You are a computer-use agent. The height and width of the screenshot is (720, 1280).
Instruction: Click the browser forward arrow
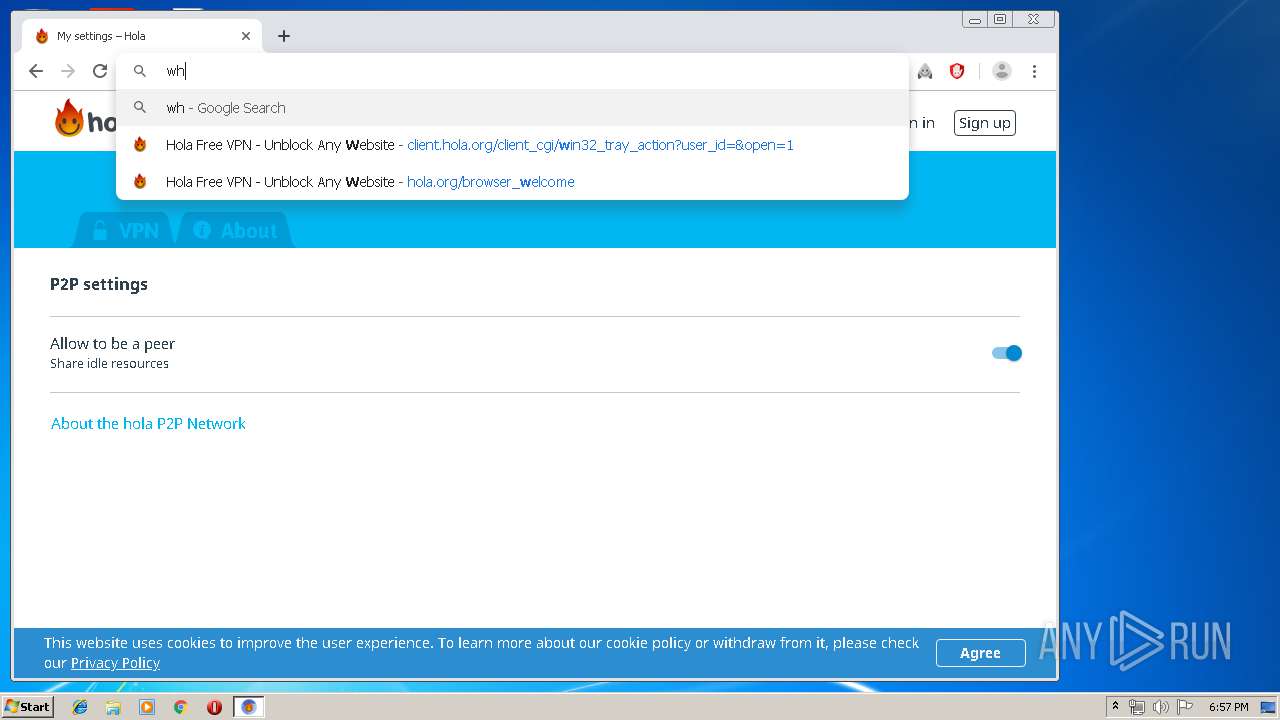coord(68,71)
